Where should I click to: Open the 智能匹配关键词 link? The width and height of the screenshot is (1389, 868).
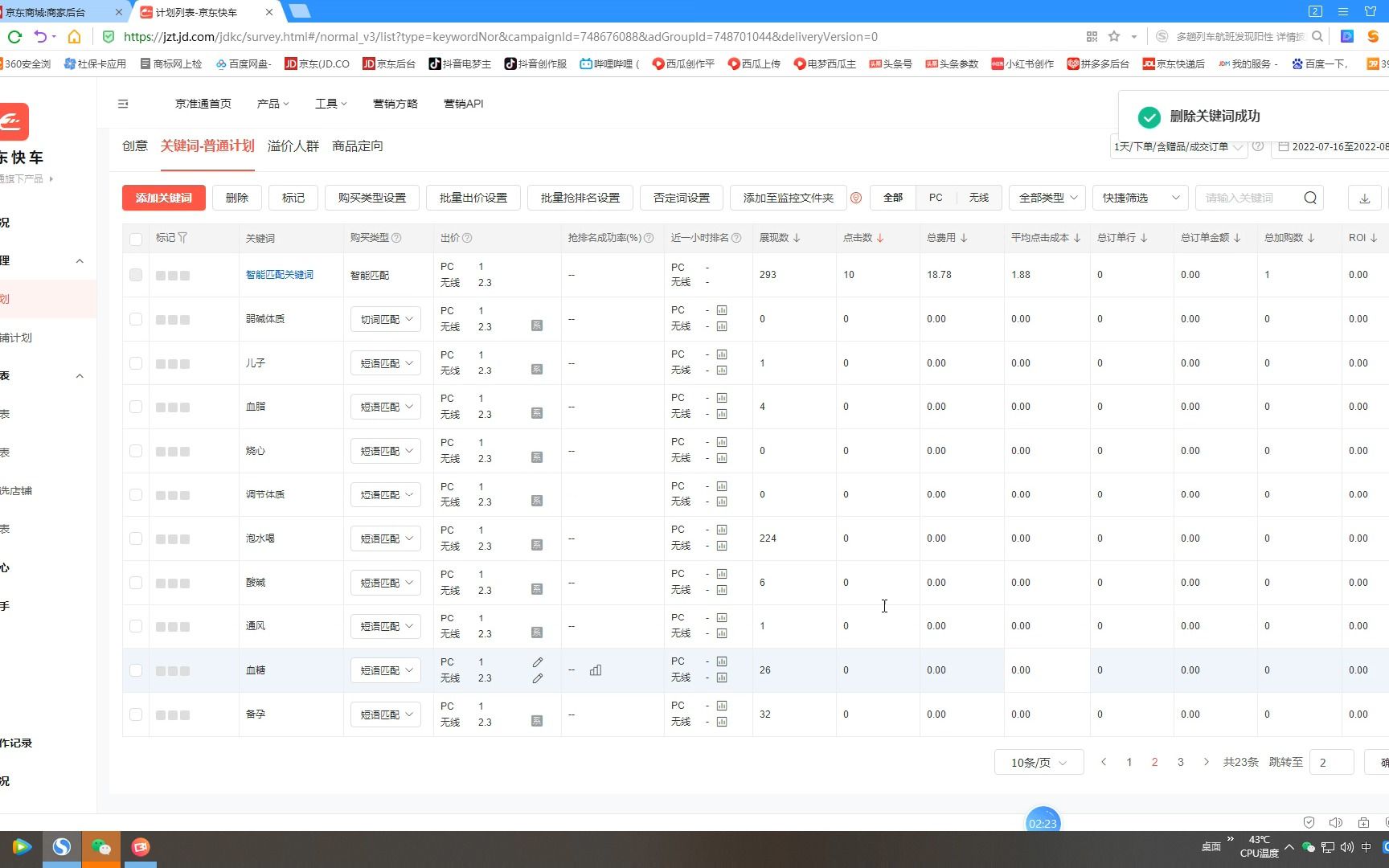point(280,275)
